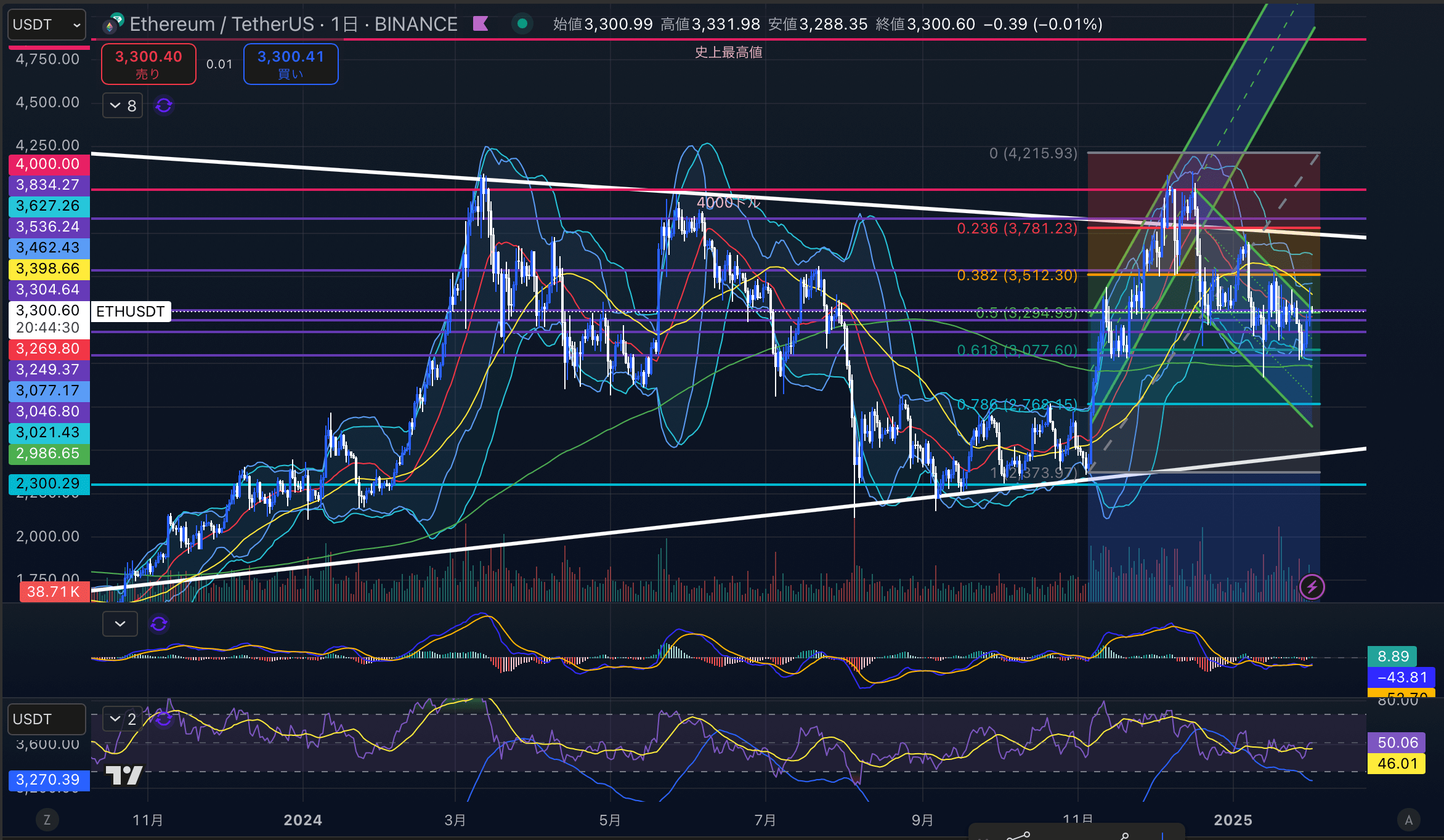Click the MACD 8.89 value label
Image resolution: width=1444 pixels, height=840 pixels.
pos(1392,656)
